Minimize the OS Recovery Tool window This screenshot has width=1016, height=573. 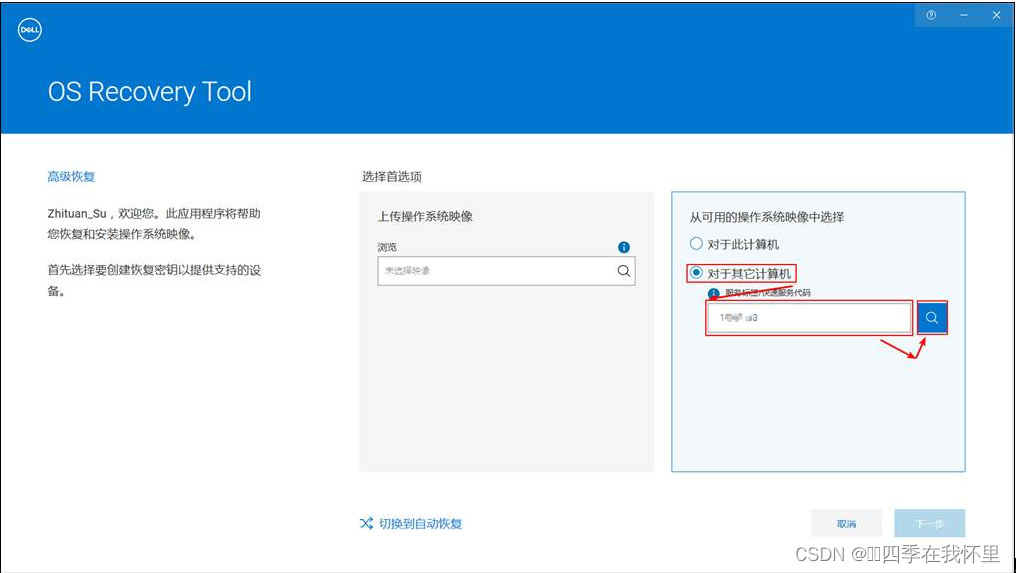tap(964, 15)
